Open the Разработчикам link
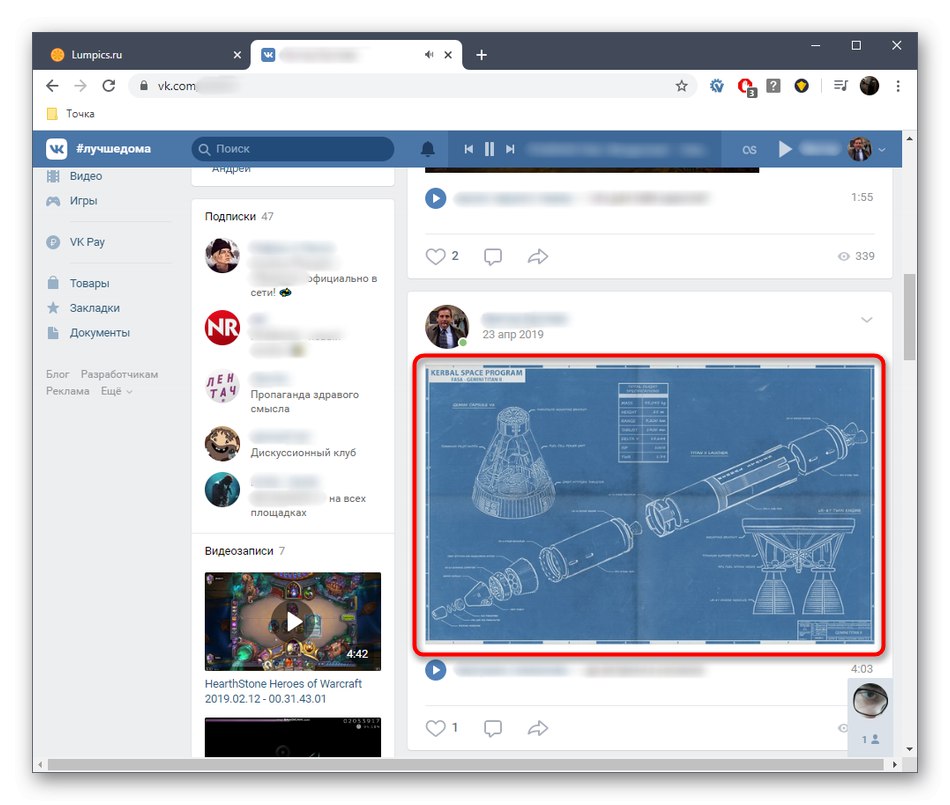950x805 pixels. click(x=119, y=373)
